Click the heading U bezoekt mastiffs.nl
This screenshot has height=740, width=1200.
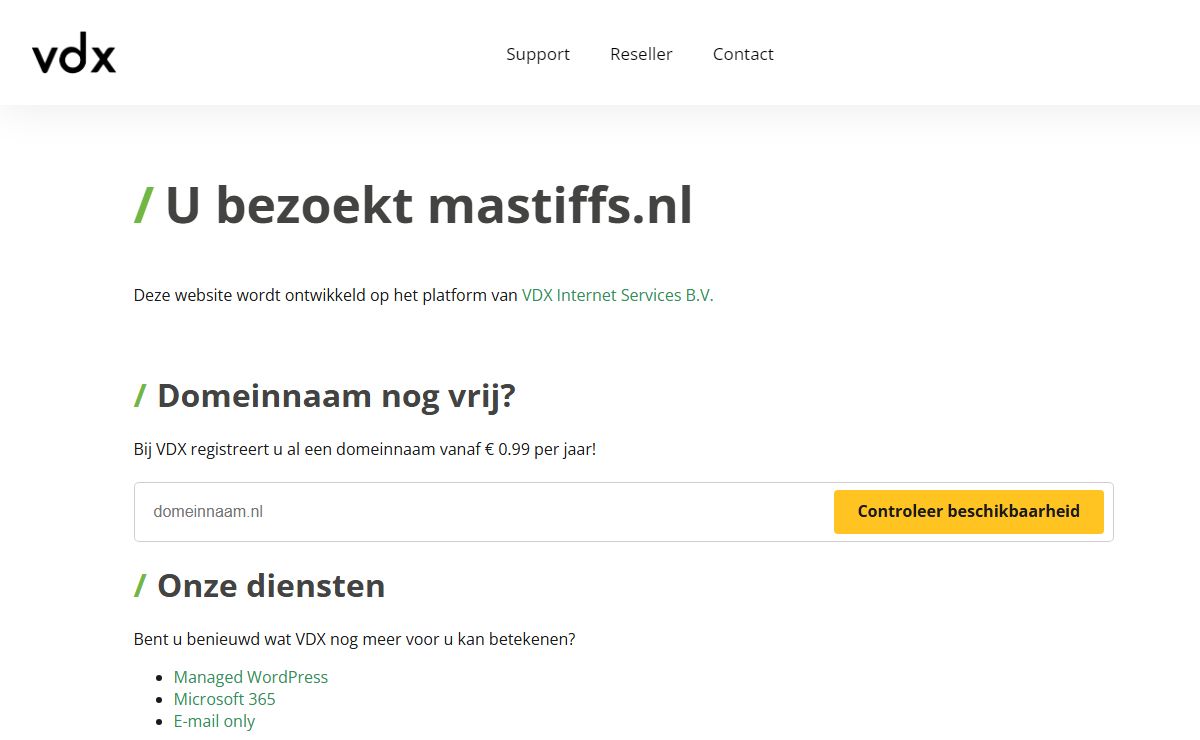pyautogui.click(x=413, y=206)
